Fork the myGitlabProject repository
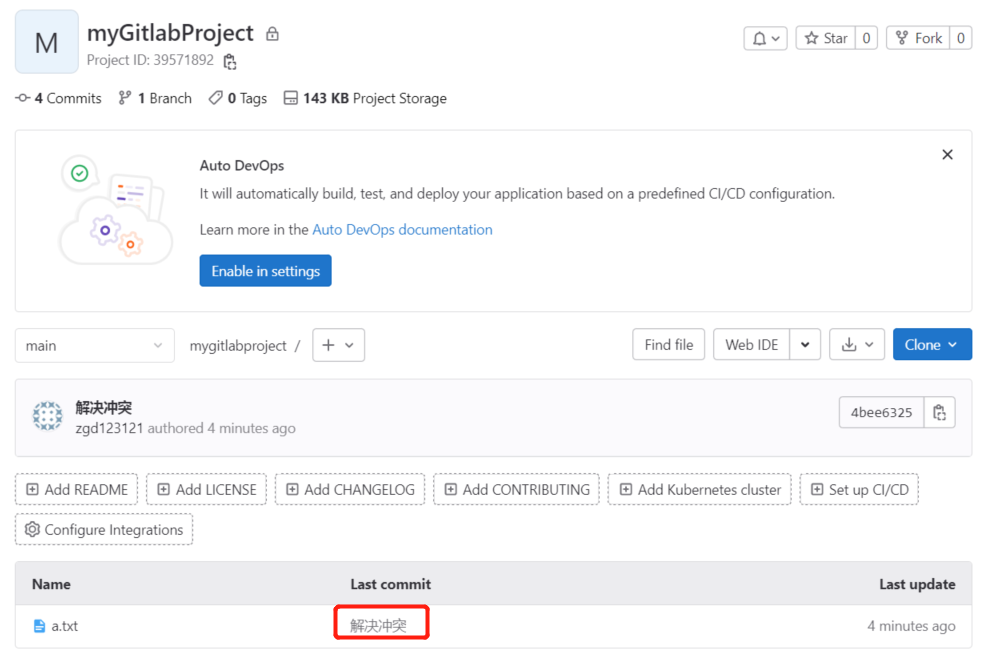The image size is (993, 662). click(920, 39)
